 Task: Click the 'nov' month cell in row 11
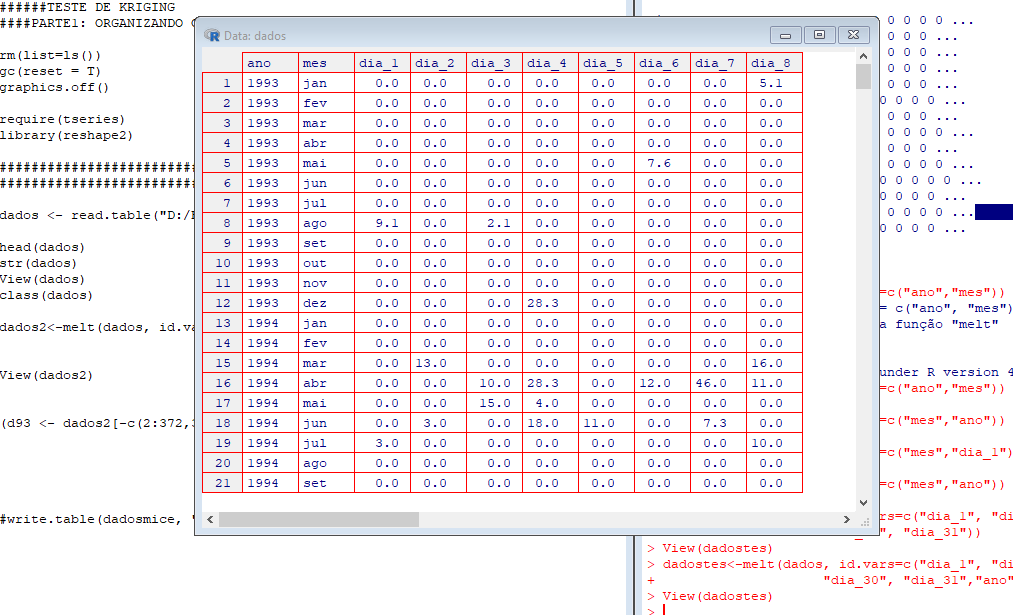tap(326, 283)
